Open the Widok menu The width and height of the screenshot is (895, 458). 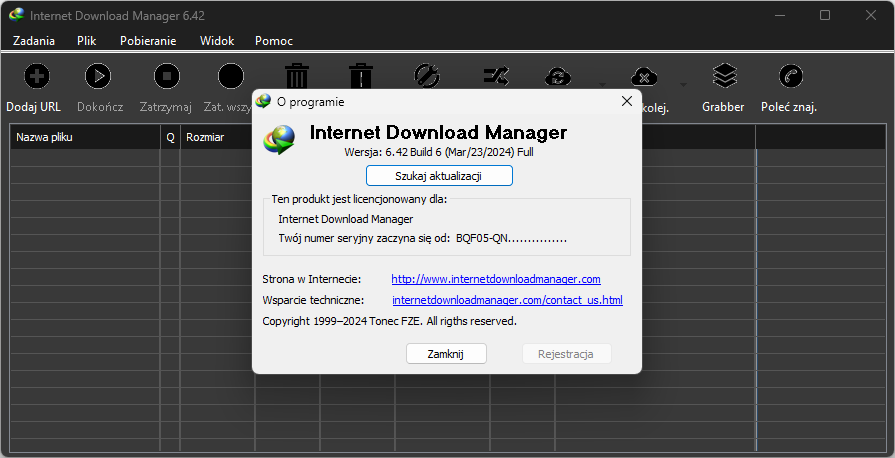tap(217, 41)
